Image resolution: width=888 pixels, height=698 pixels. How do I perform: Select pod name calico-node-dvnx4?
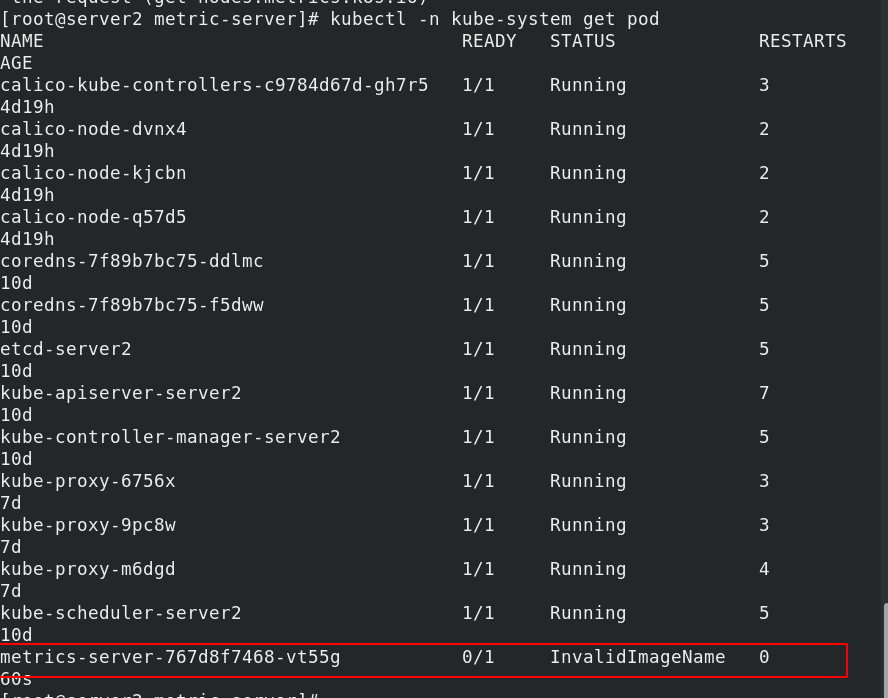point(93,130)
